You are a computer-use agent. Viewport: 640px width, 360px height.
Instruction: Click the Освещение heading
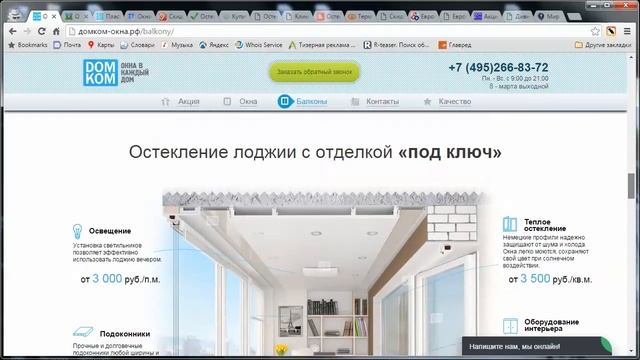(x=110, y=231)
